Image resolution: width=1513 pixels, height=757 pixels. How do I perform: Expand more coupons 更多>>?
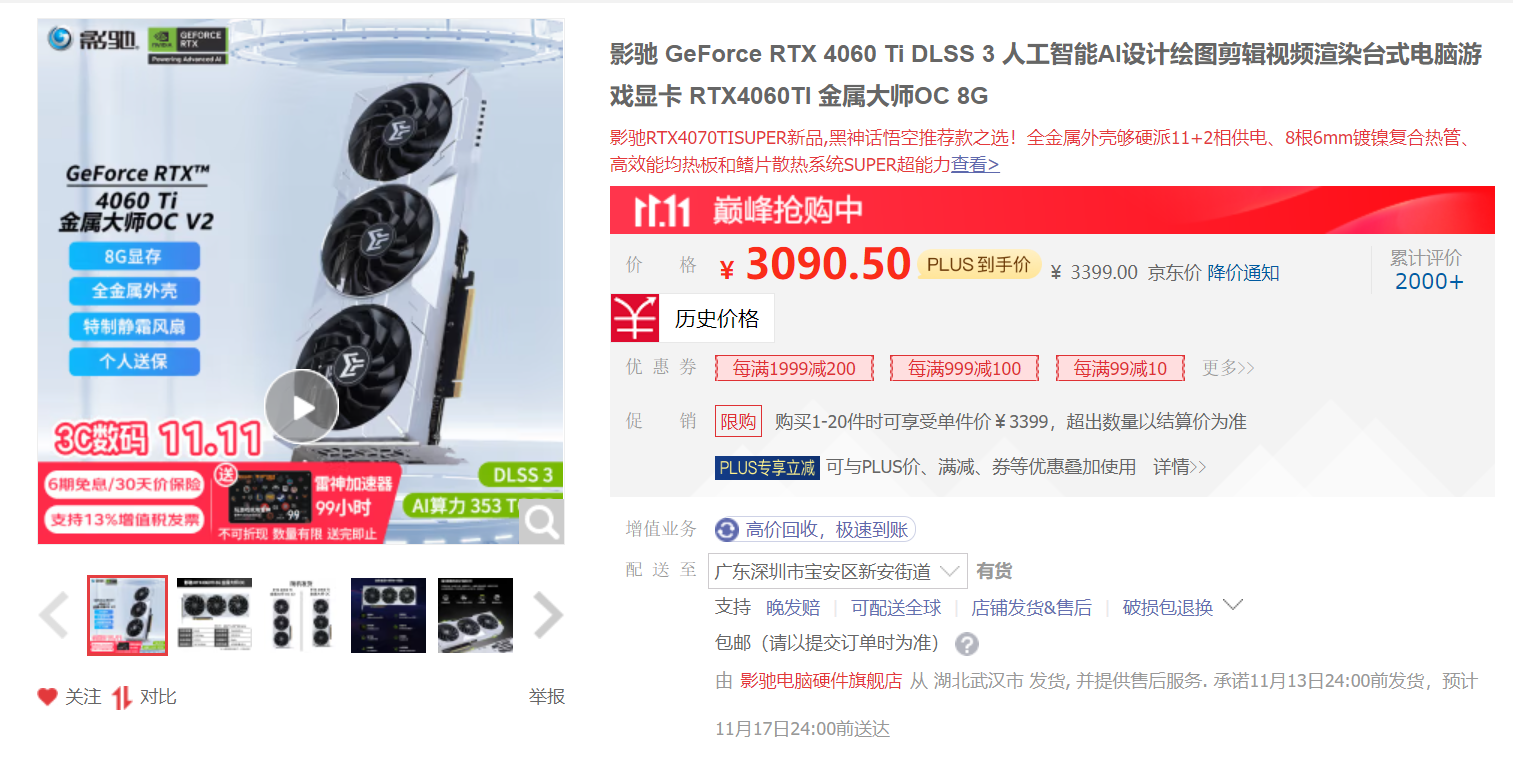click(x=1228, y=368)
